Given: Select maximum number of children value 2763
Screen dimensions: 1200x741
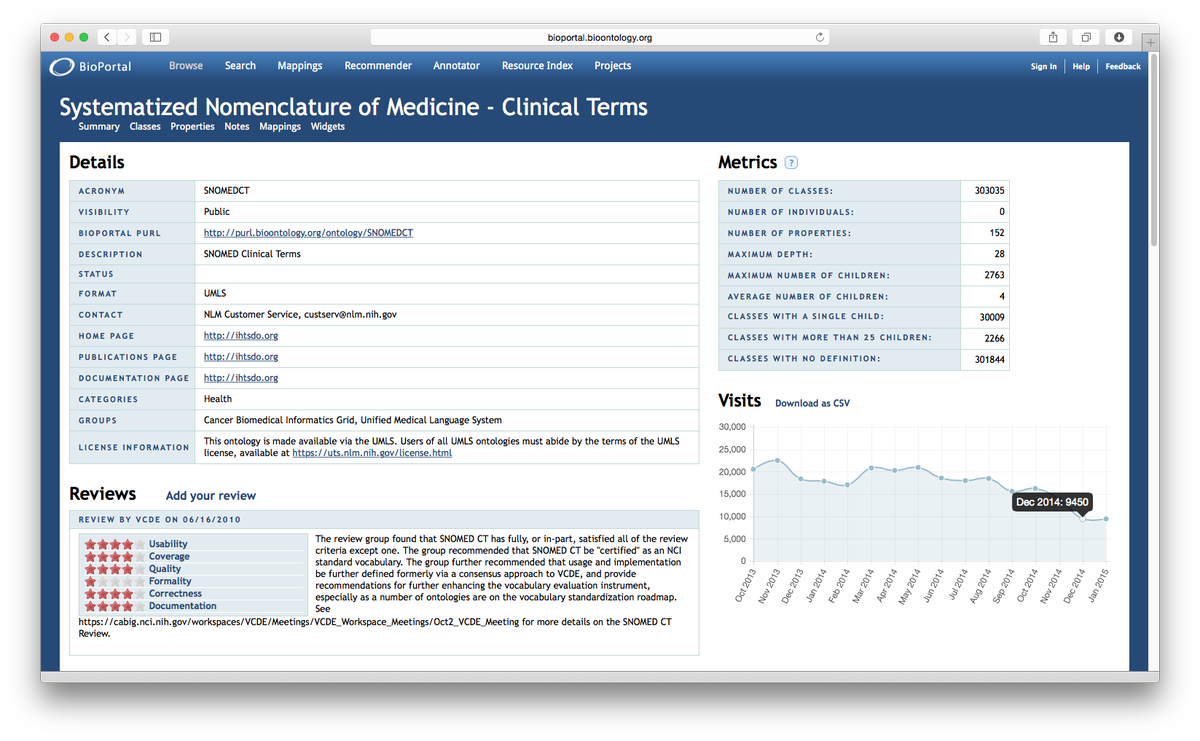Looking at the screenshot, I should point(995,275).
